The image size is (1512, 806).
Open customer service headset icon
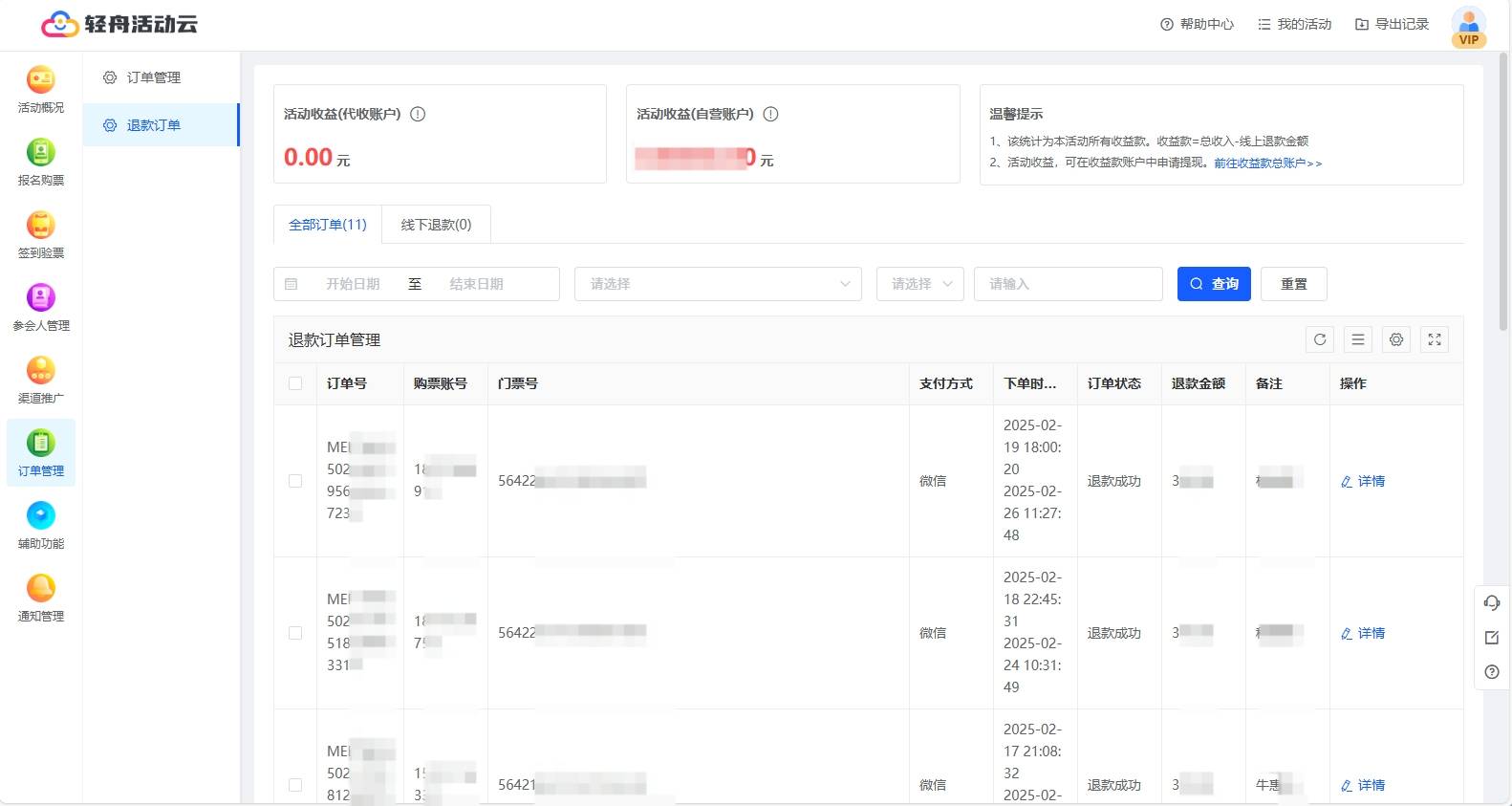1492,602
